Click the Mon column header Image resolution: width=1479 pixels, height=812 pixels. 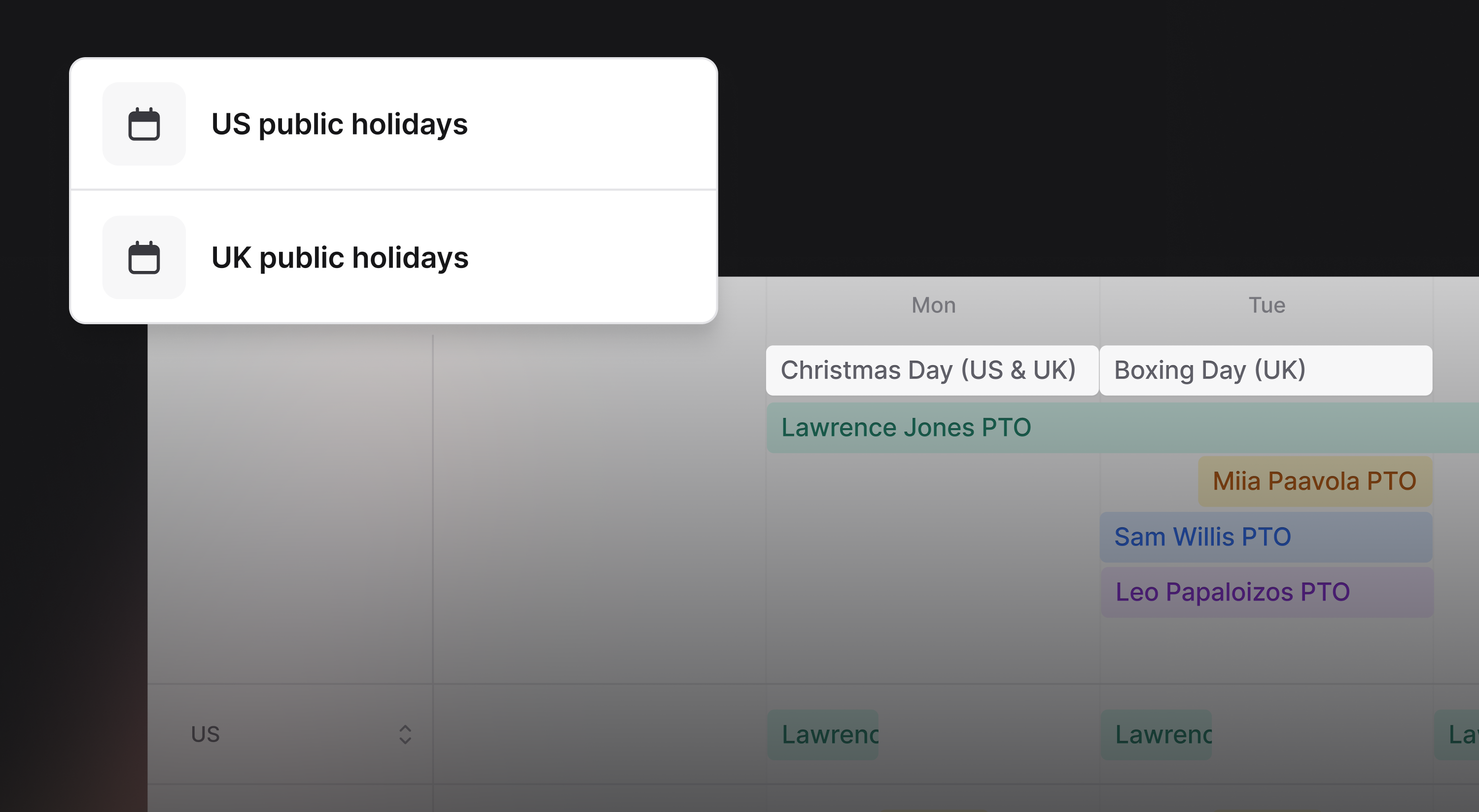pos(934,305)
